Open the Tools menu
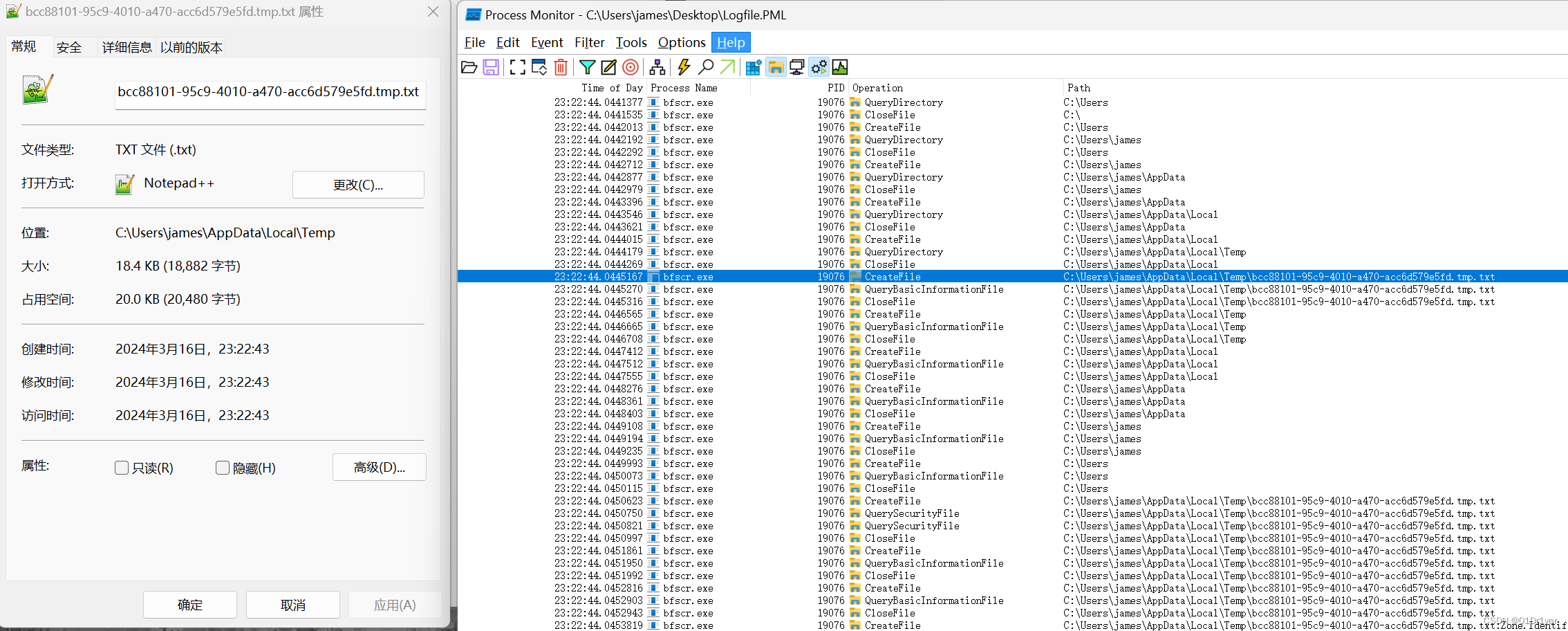The height and width of the screenshot is (631, 1568). [x=631, y=42]
